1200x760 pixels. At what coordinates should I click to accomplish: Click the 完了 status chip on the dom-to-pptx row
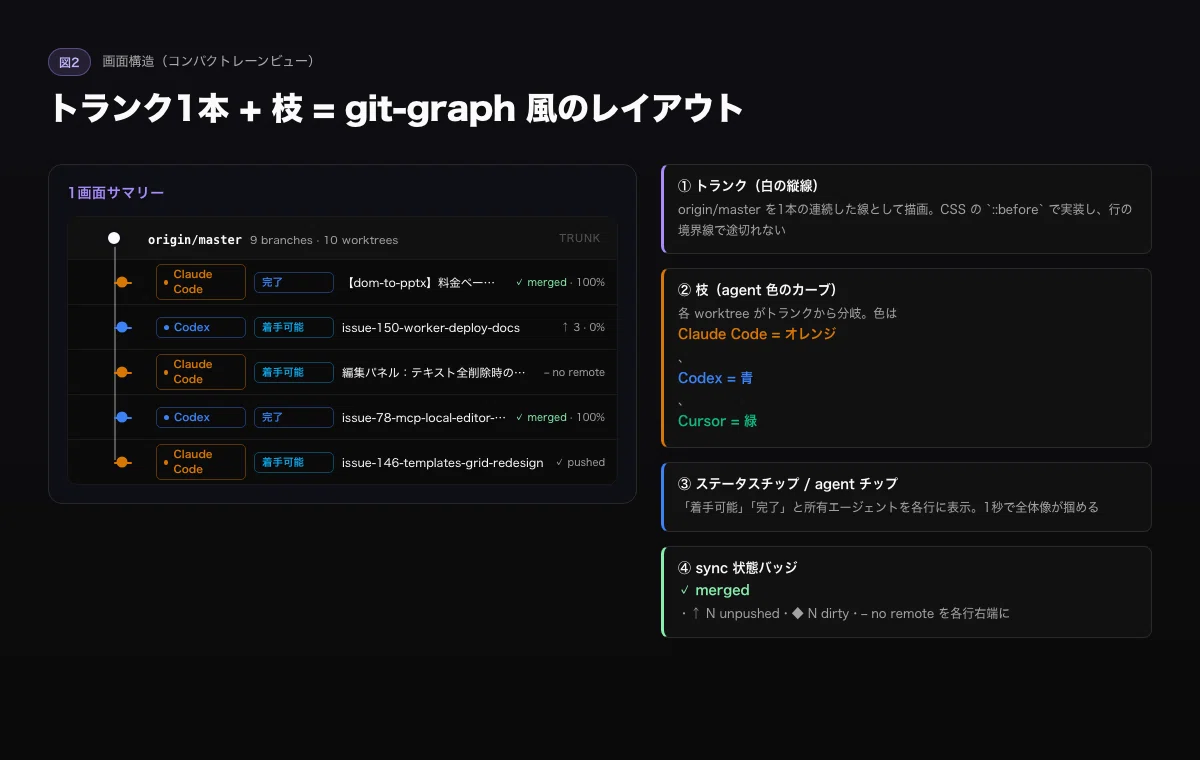point(294,282)
